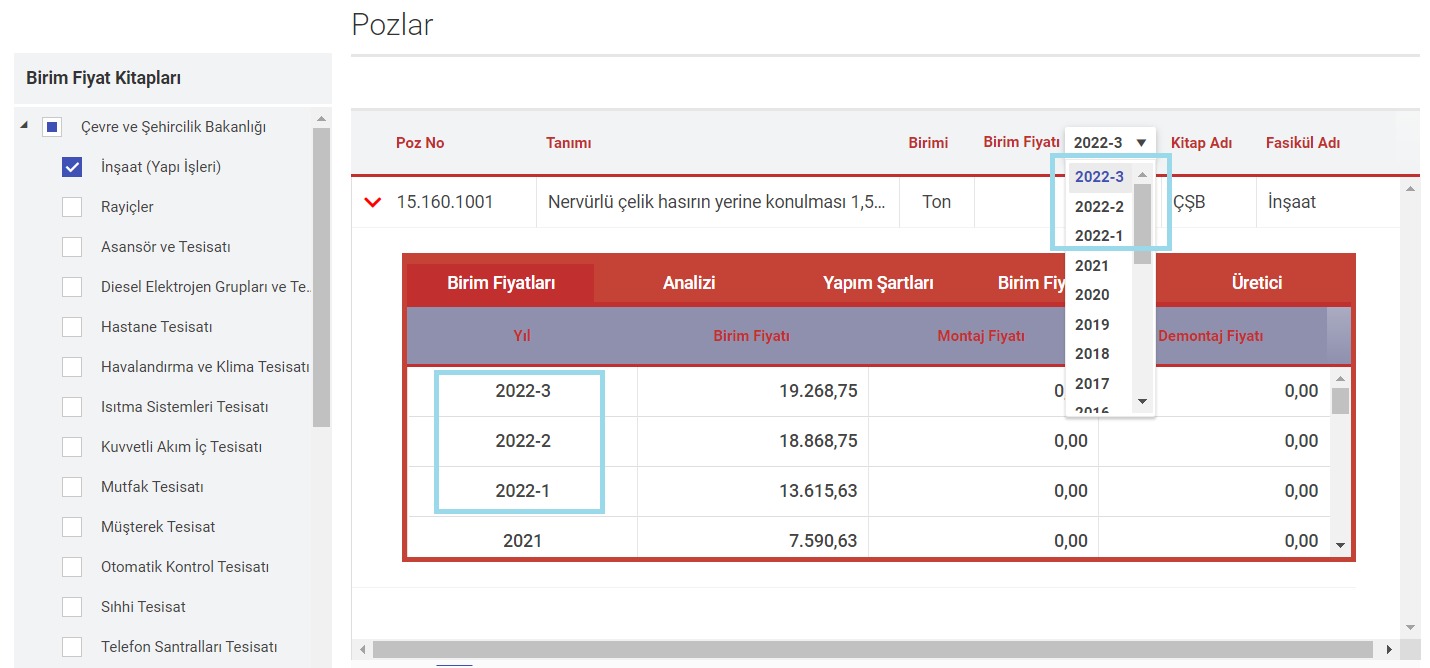Click the dropdown list's scroll down arrow

(x=1143, y=401)
